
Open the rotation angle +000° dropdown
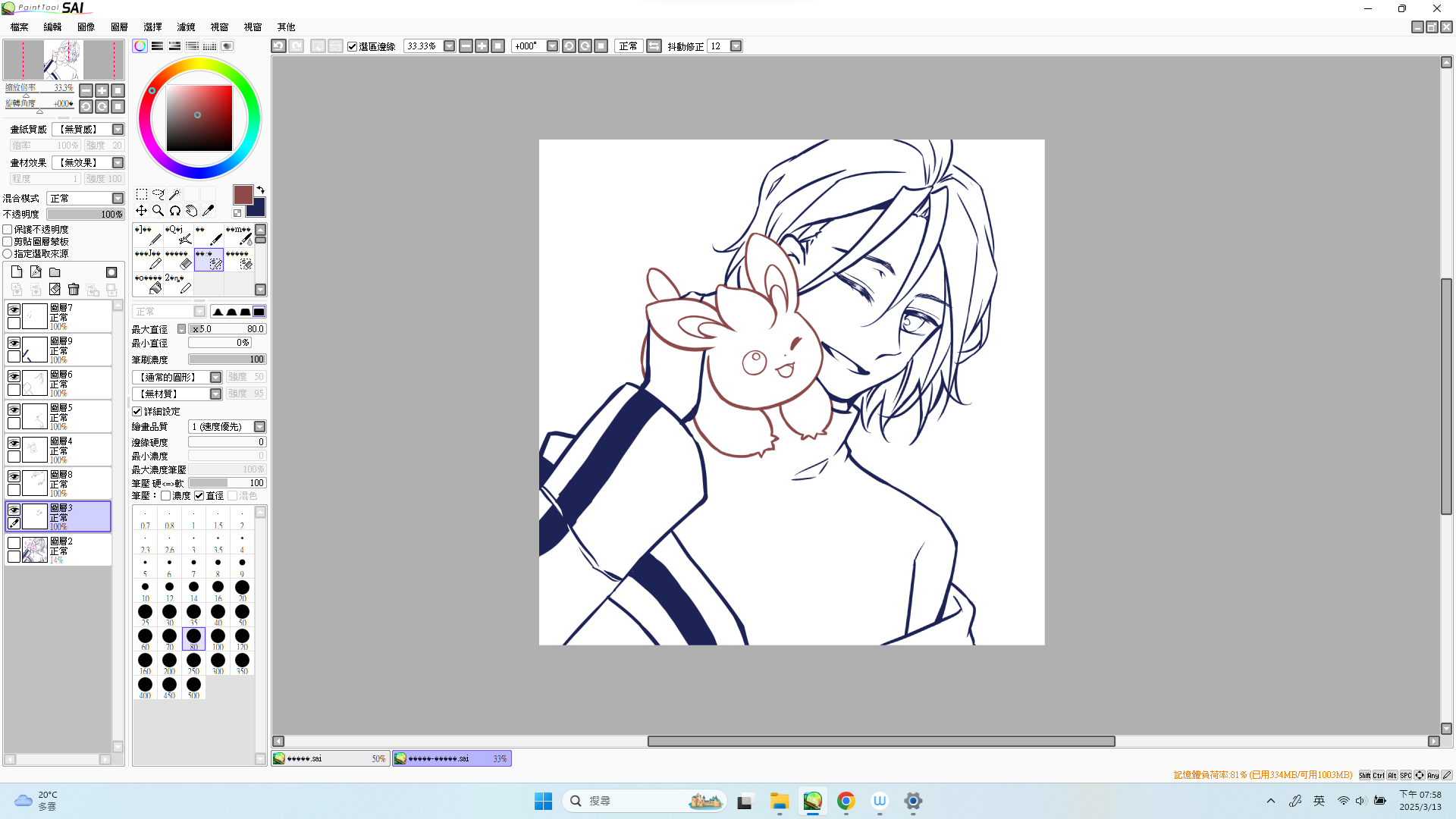(552, 46)
